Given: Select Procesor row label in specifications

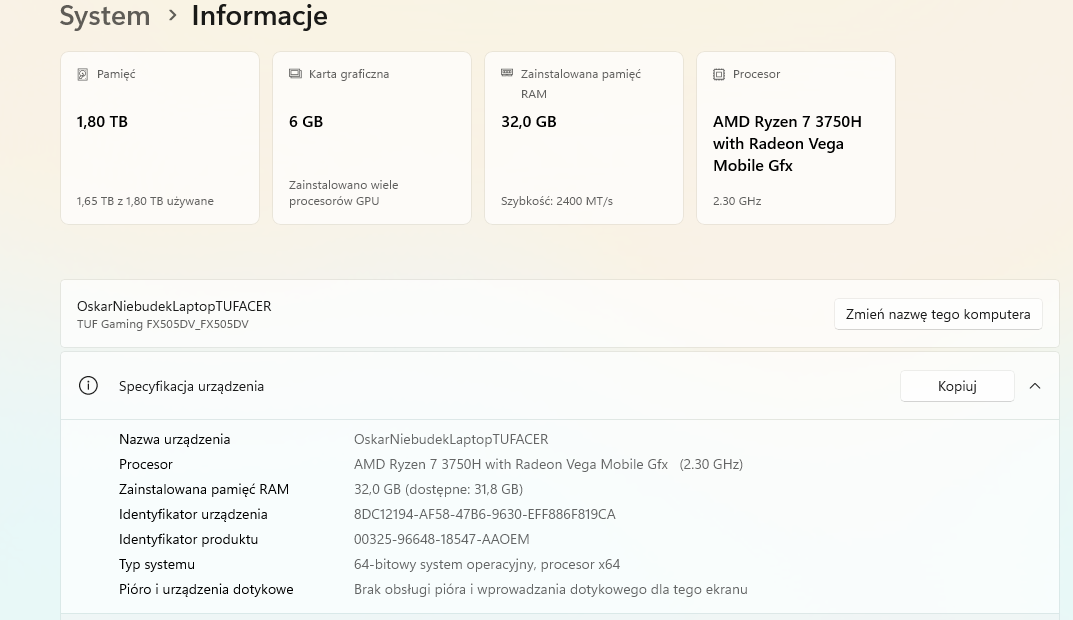Looking at the screenshot, I should tap(146, 464).
